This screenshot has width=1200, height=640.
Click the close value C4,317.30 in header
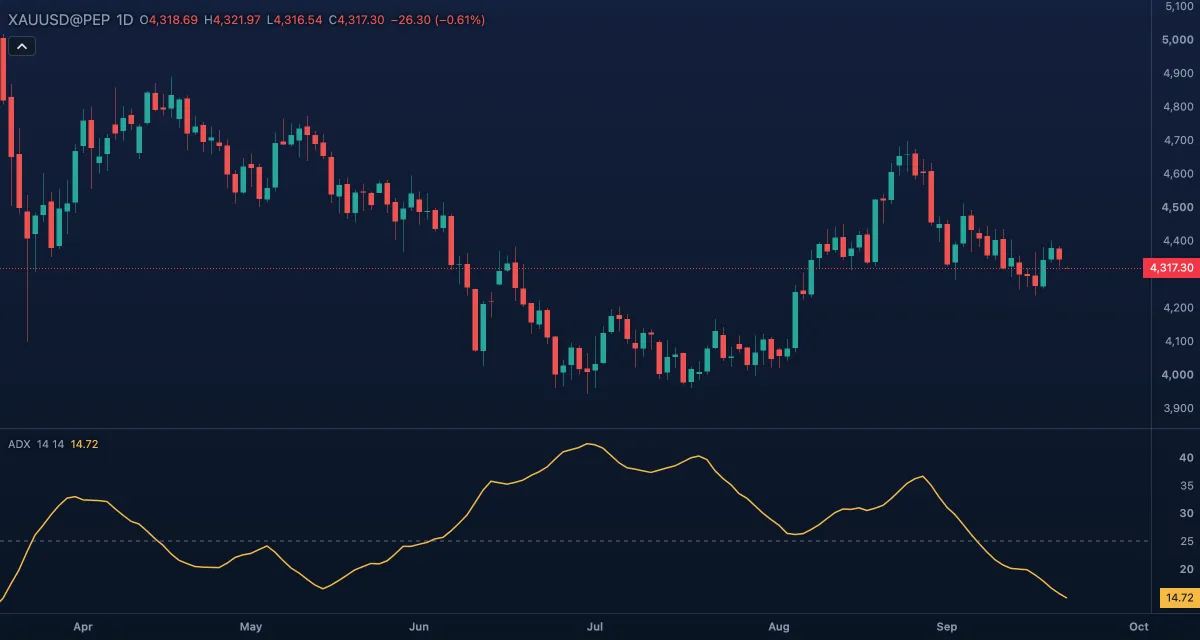point(357,20)
